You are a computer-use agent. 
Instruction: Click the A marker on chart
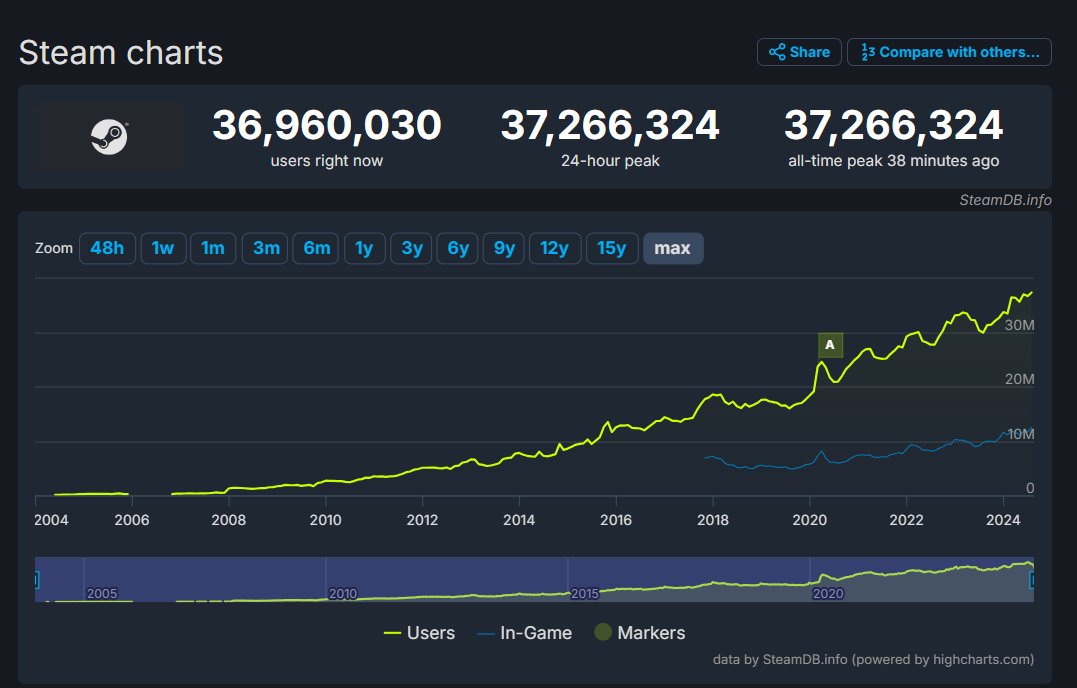830,345
